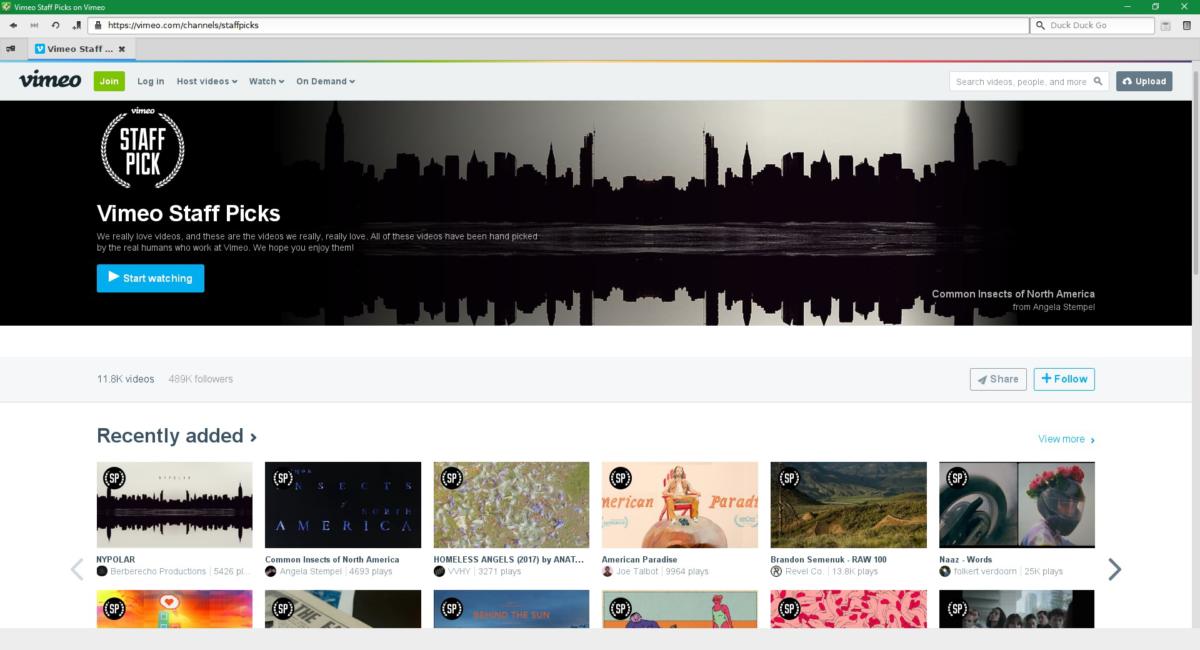Open the Recently added heading link
The height and width of the screenshot is (650, 1200).
pyautogui.click(x=177, y=436)
